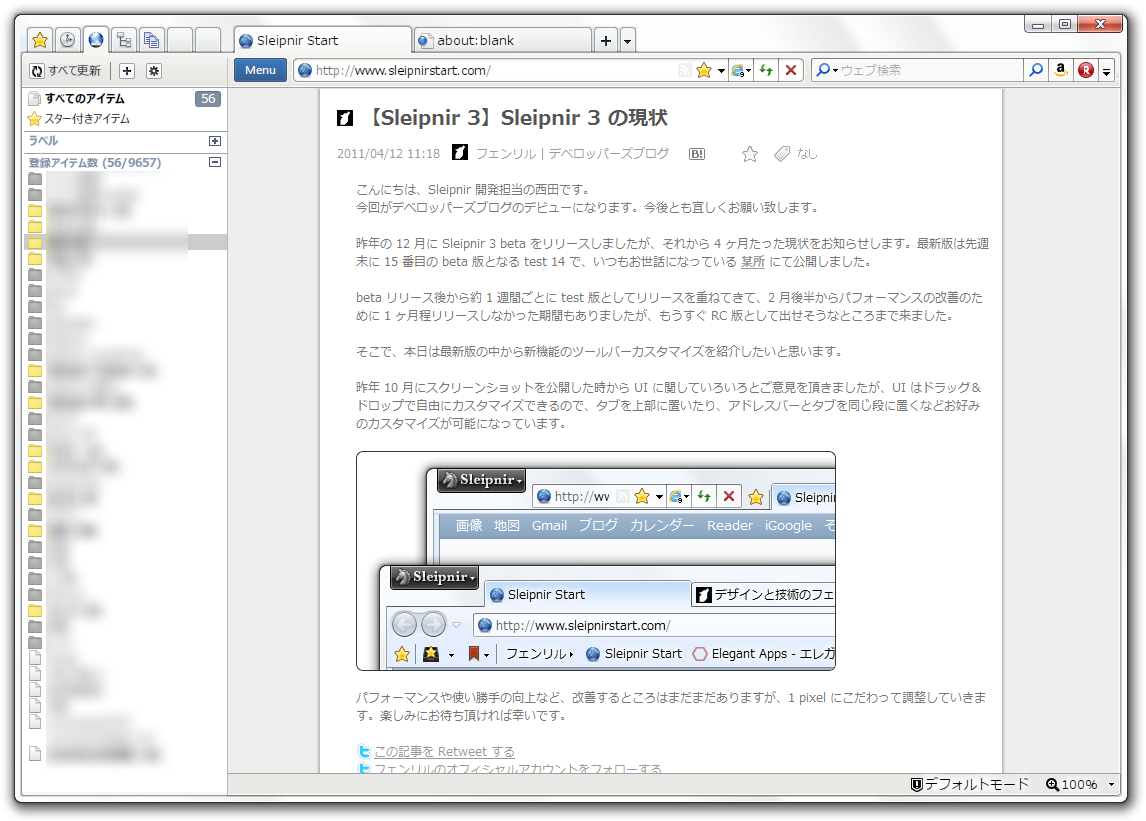Select スター付きアイテム in the sidebar
The height and width of the screenshot is (821, 1146).
pos(87,118)
